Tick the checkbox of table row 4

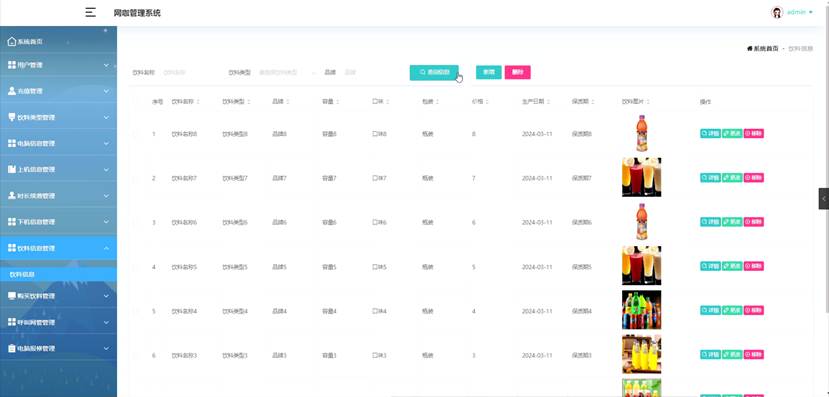pyautogui.click(x=136, y=267)
